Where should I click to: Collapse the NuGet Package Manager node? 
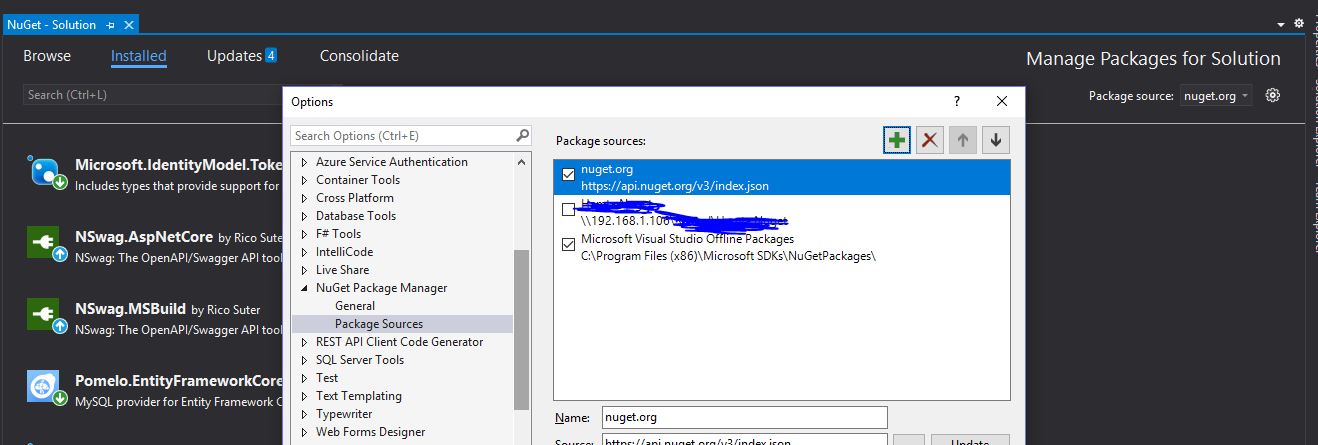pyautogui.click(x=305, y=288)
